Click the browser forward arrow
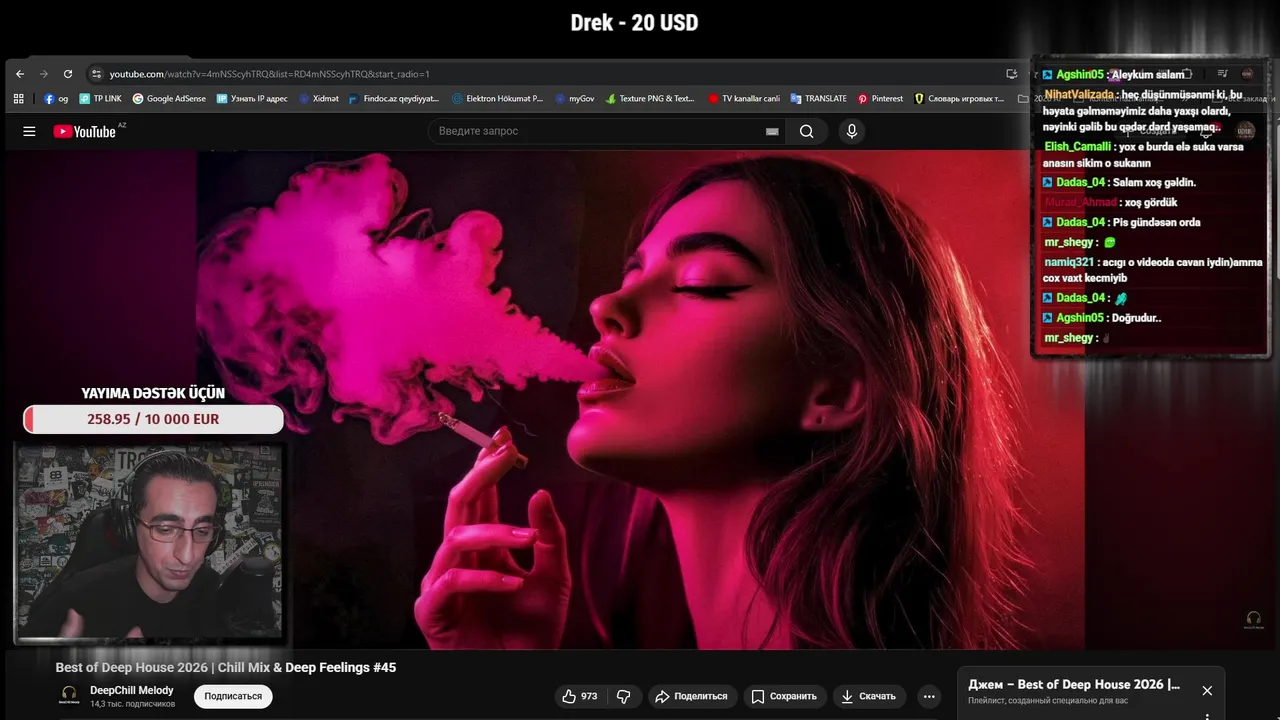 [44, 74]
